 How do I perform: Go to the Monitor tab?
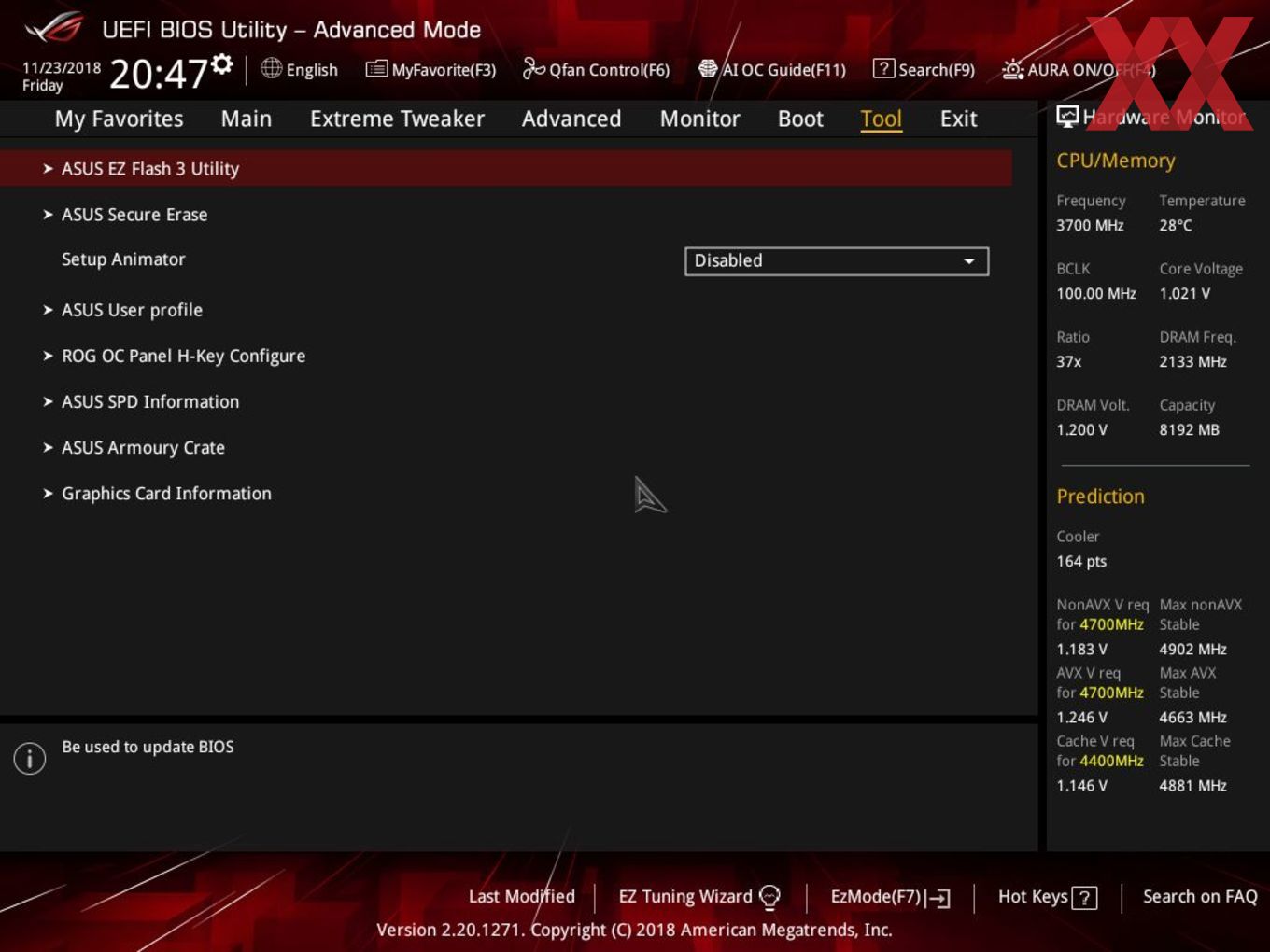point(700,119)
